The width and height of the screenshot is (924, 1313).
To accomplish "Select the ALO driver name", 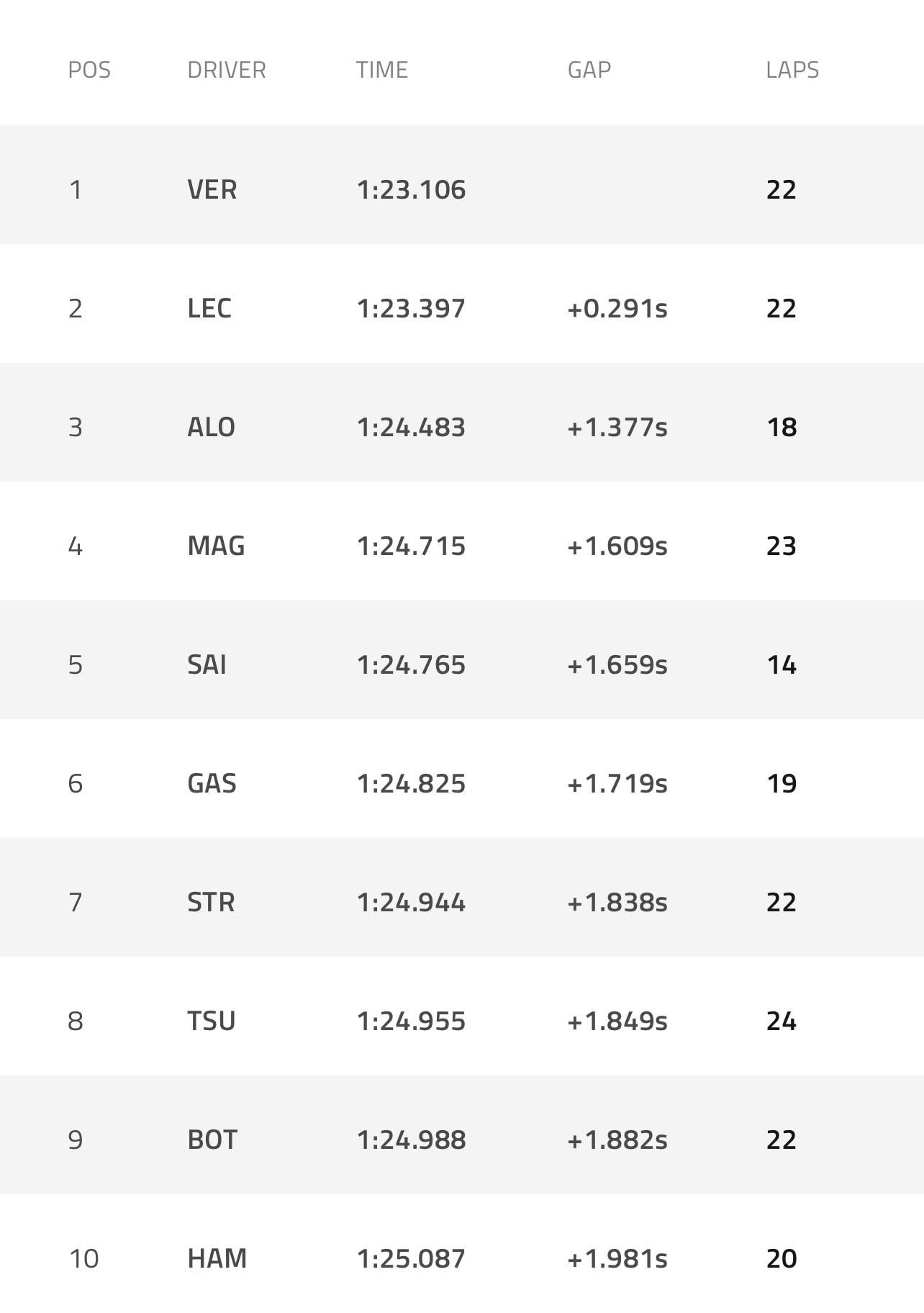I will (x=211, y=427).
